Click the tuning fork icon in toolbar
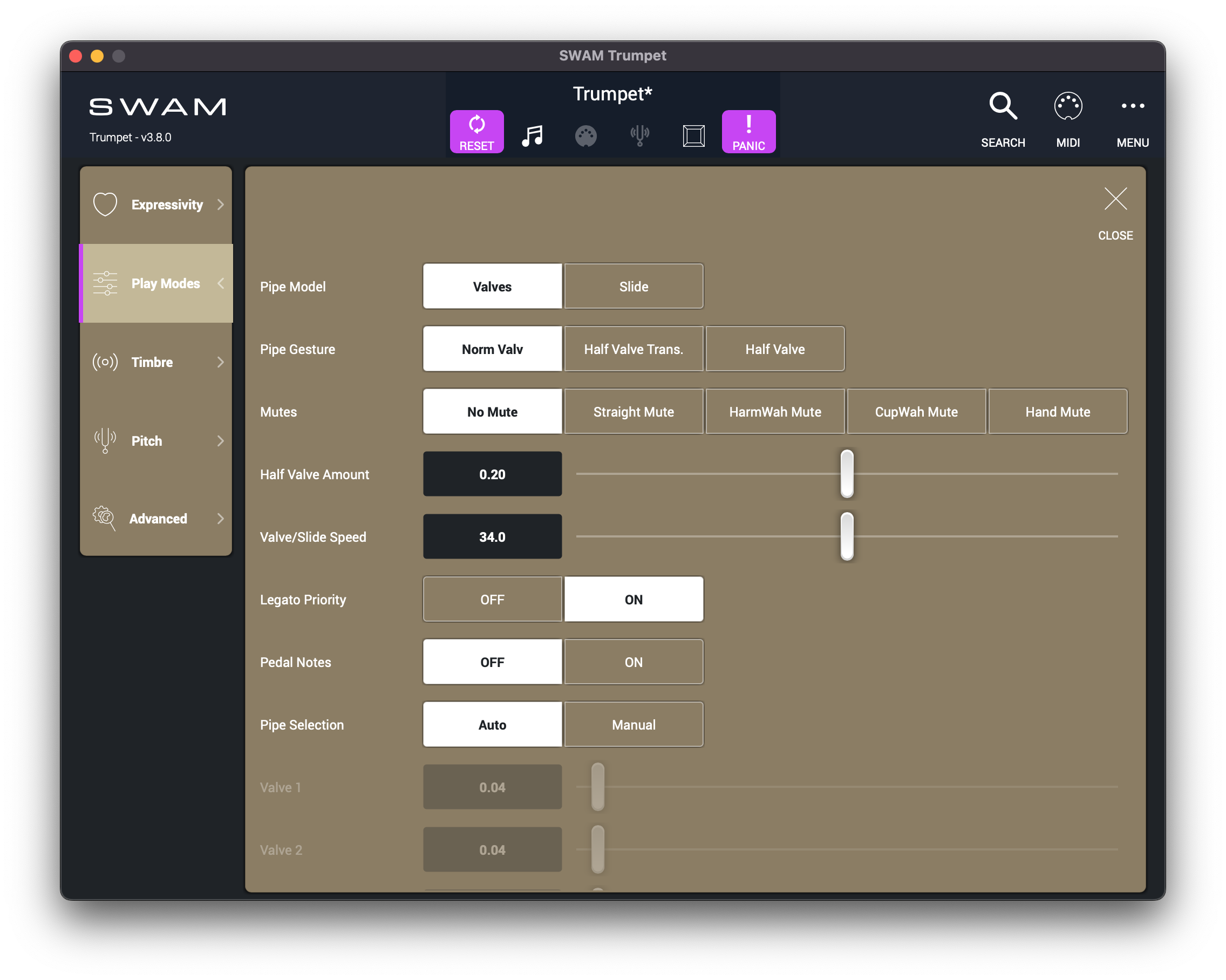This screenshot has width=1226, height=980. [639, 136]
